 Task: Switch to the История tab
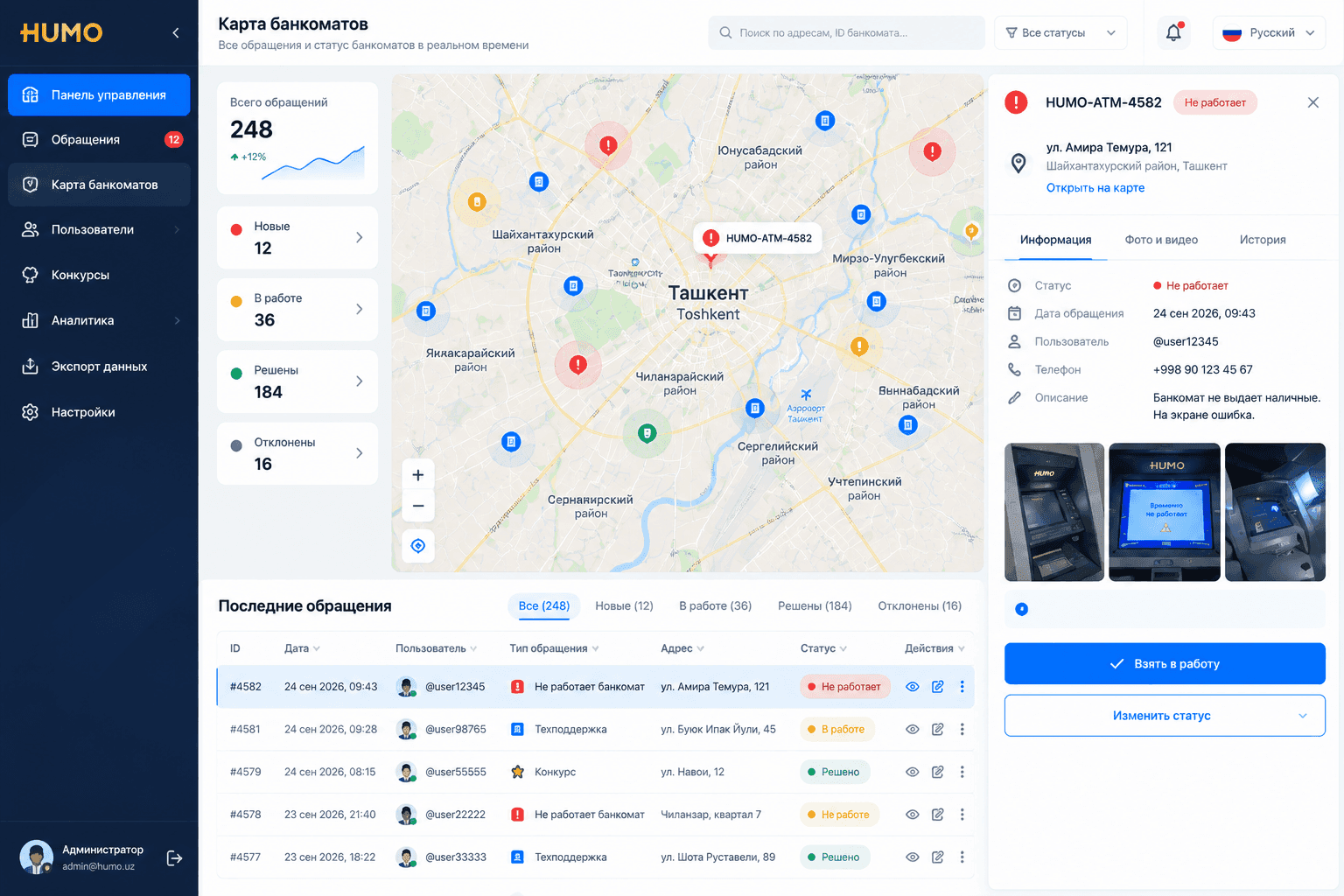click(x=1262, y=240)
